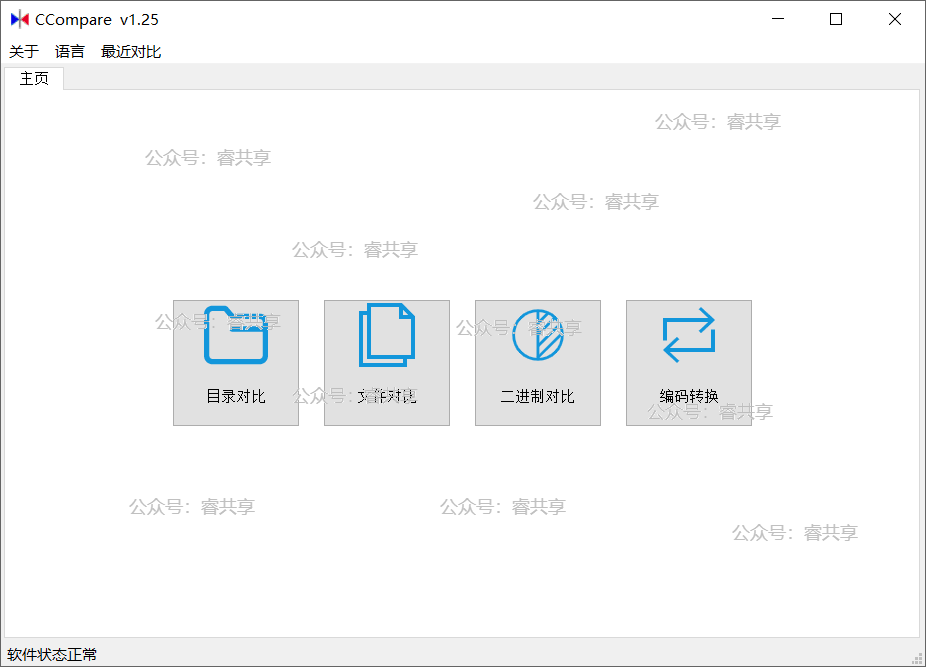This screenshot has width=926, height=667.
Task: Click the resize grip in the status bar corner
Action: 917,657
